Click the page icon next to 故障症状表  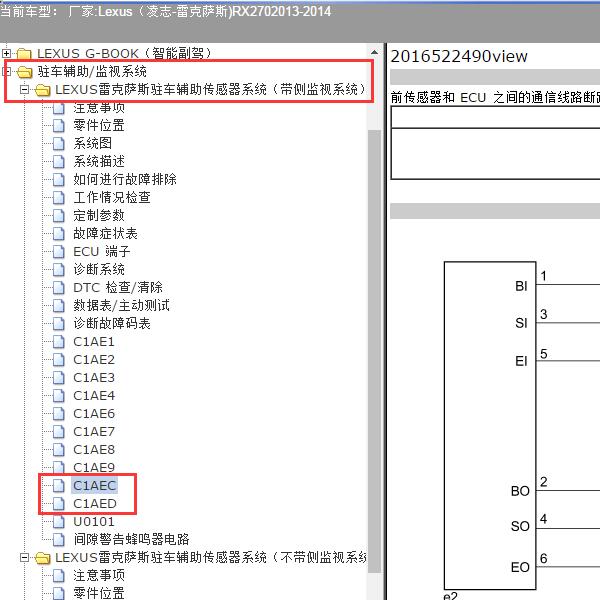pos(59,233)
